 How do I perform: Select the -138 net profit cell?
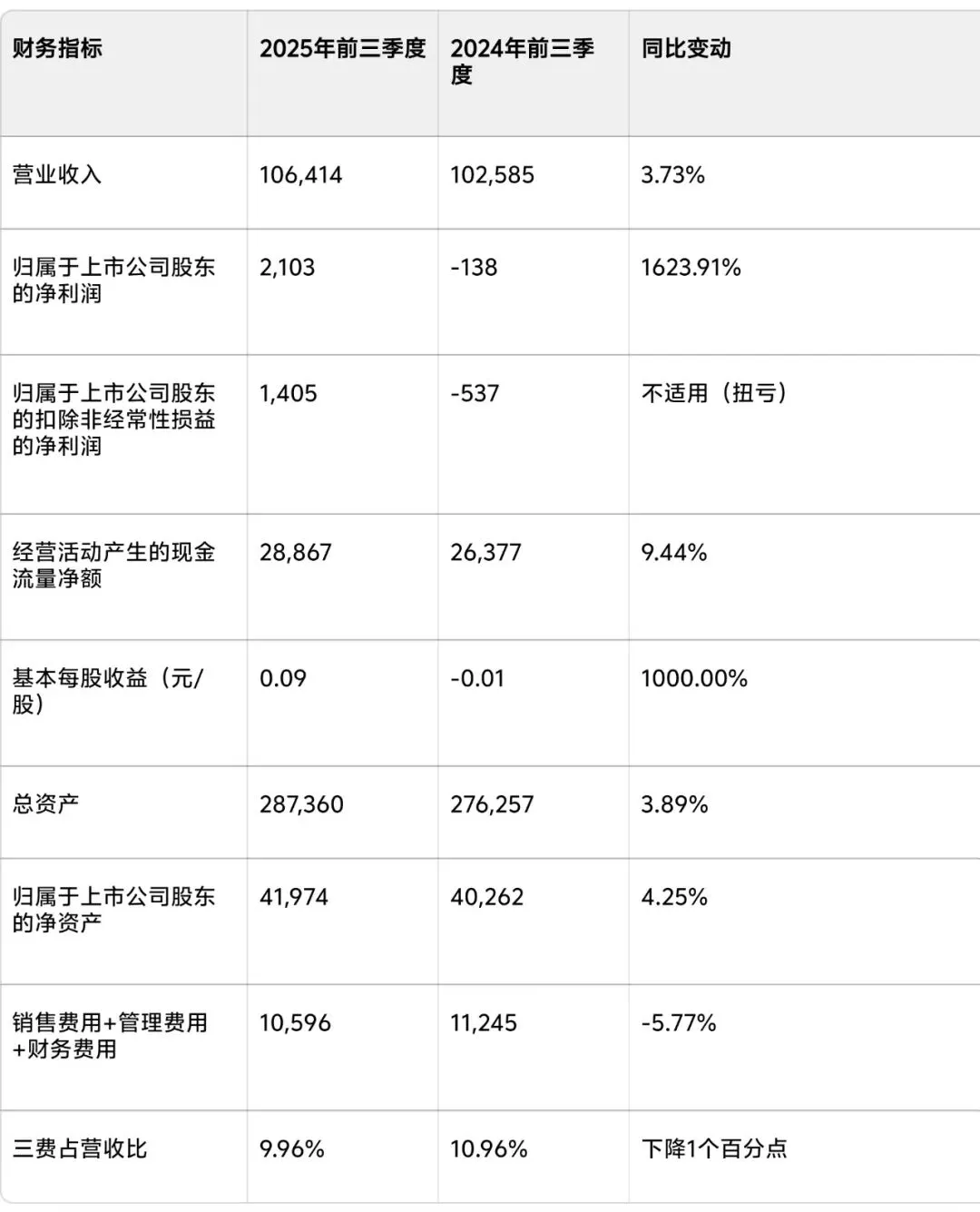tap(474, 267)
